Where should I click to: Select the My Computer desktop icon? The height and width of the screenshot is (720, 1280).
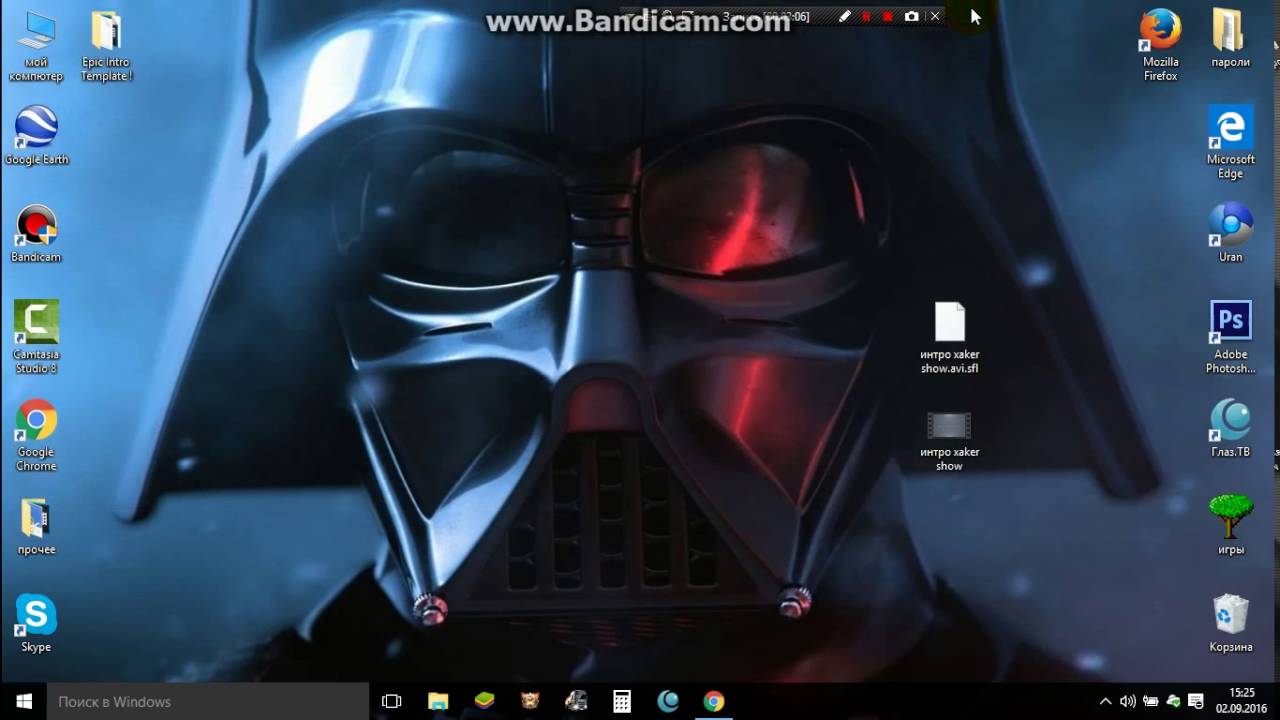click(36, 47)
